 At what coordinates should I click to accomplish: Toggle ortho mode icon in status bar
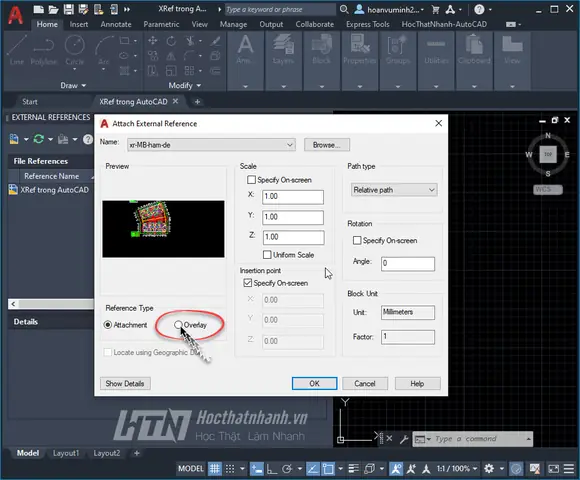click(x=272, y=469)
